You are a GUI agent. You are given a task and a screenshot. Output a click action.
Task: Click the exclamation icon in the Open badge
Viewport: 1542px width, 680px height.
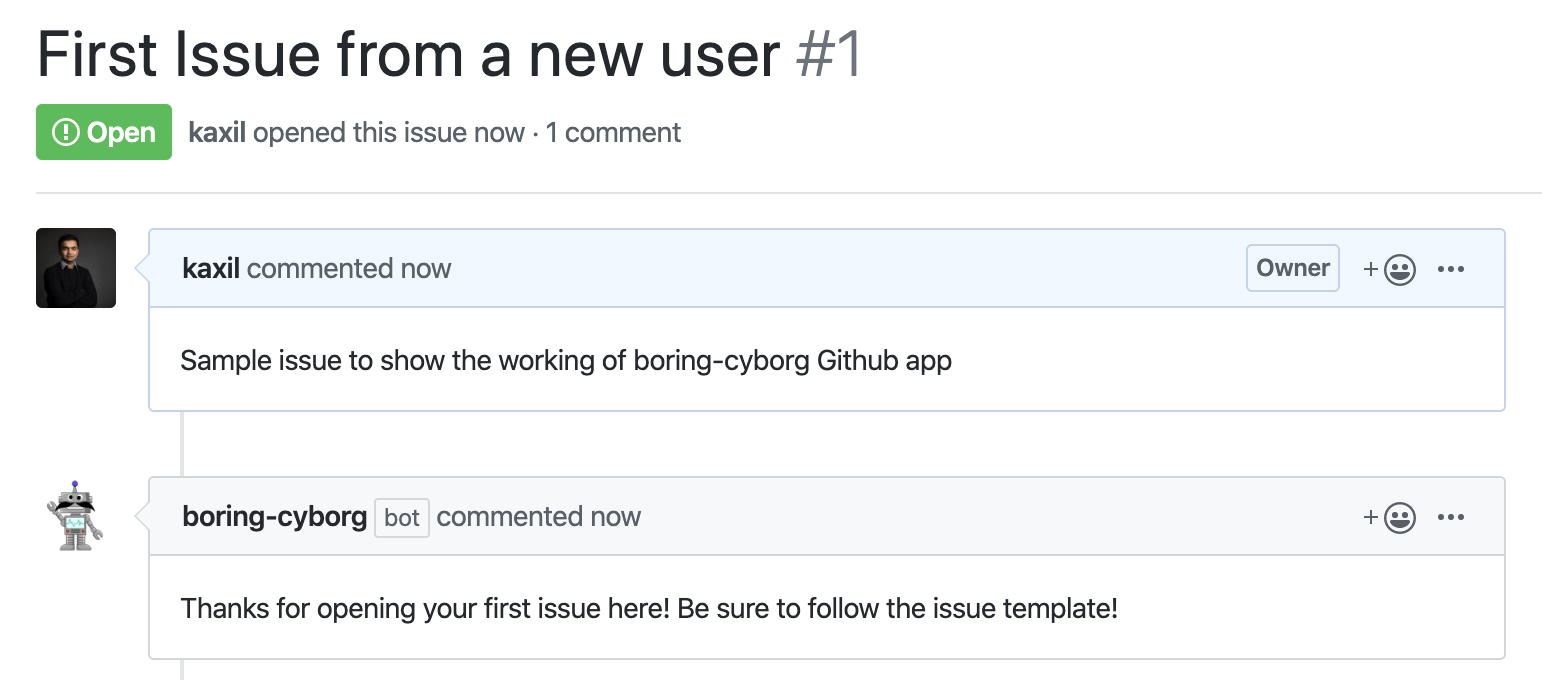coord(65,133)
